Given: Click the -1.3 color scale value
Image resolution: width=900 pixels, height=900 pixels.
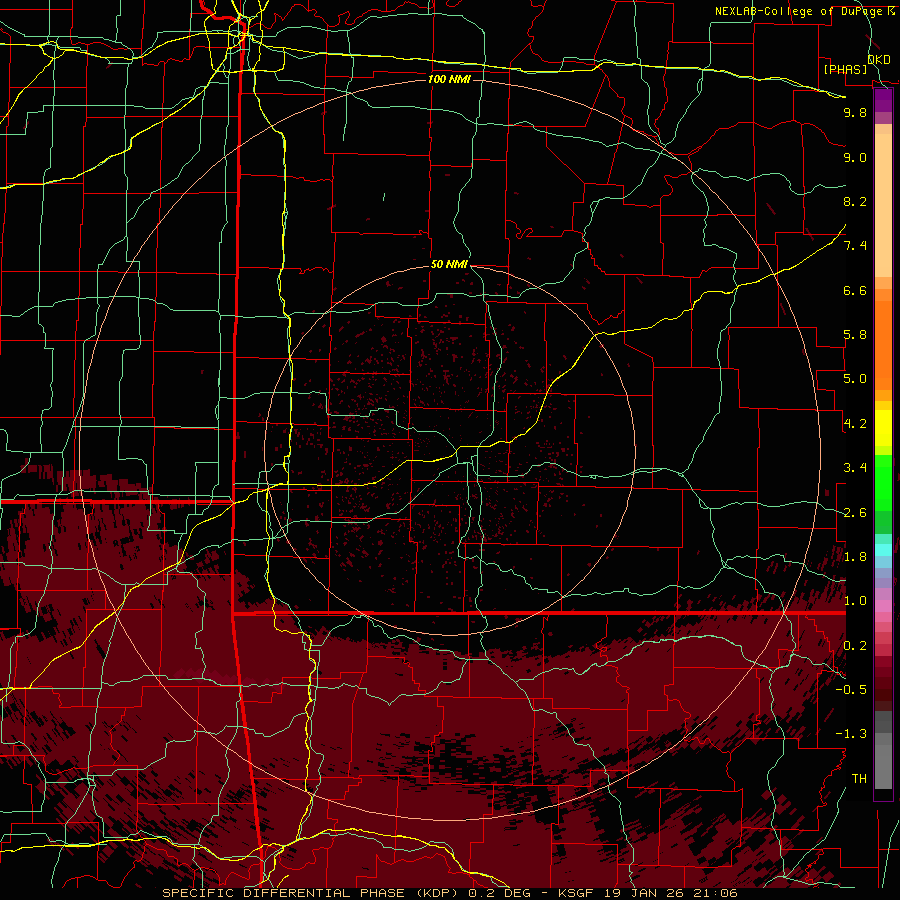Looking at the screenshot, I should (x=851, y=734).
